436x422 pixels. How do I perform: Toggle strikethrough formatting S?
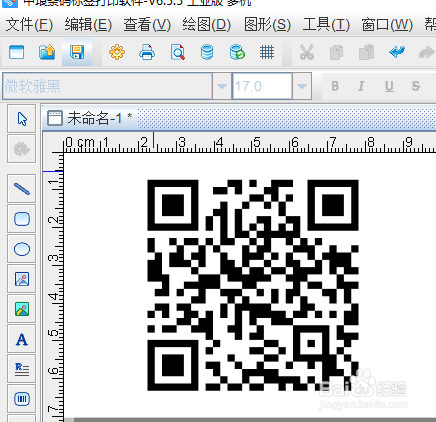point(416,86)
